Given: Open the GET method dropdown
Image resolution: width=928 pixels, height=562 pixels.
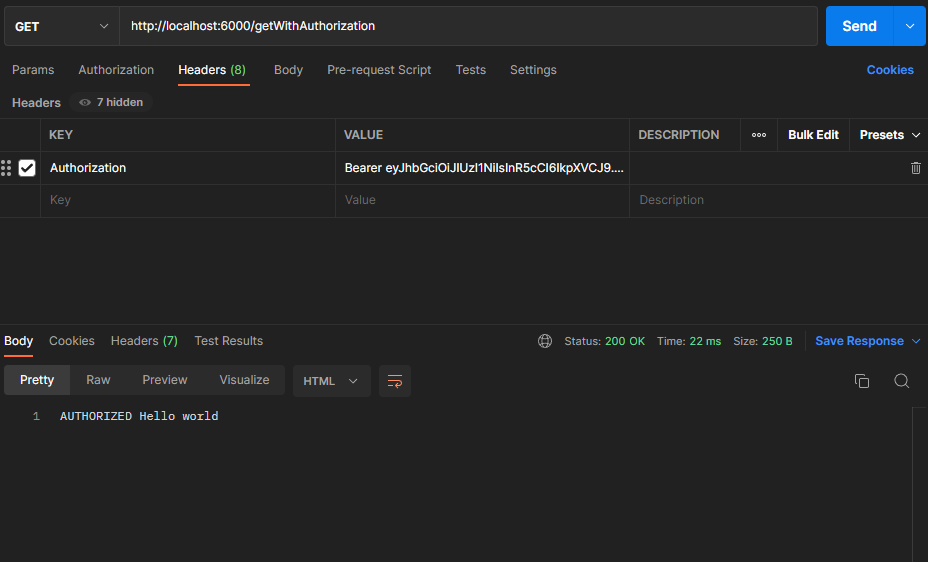Looking at the screenshot, I should click(62, 27).
